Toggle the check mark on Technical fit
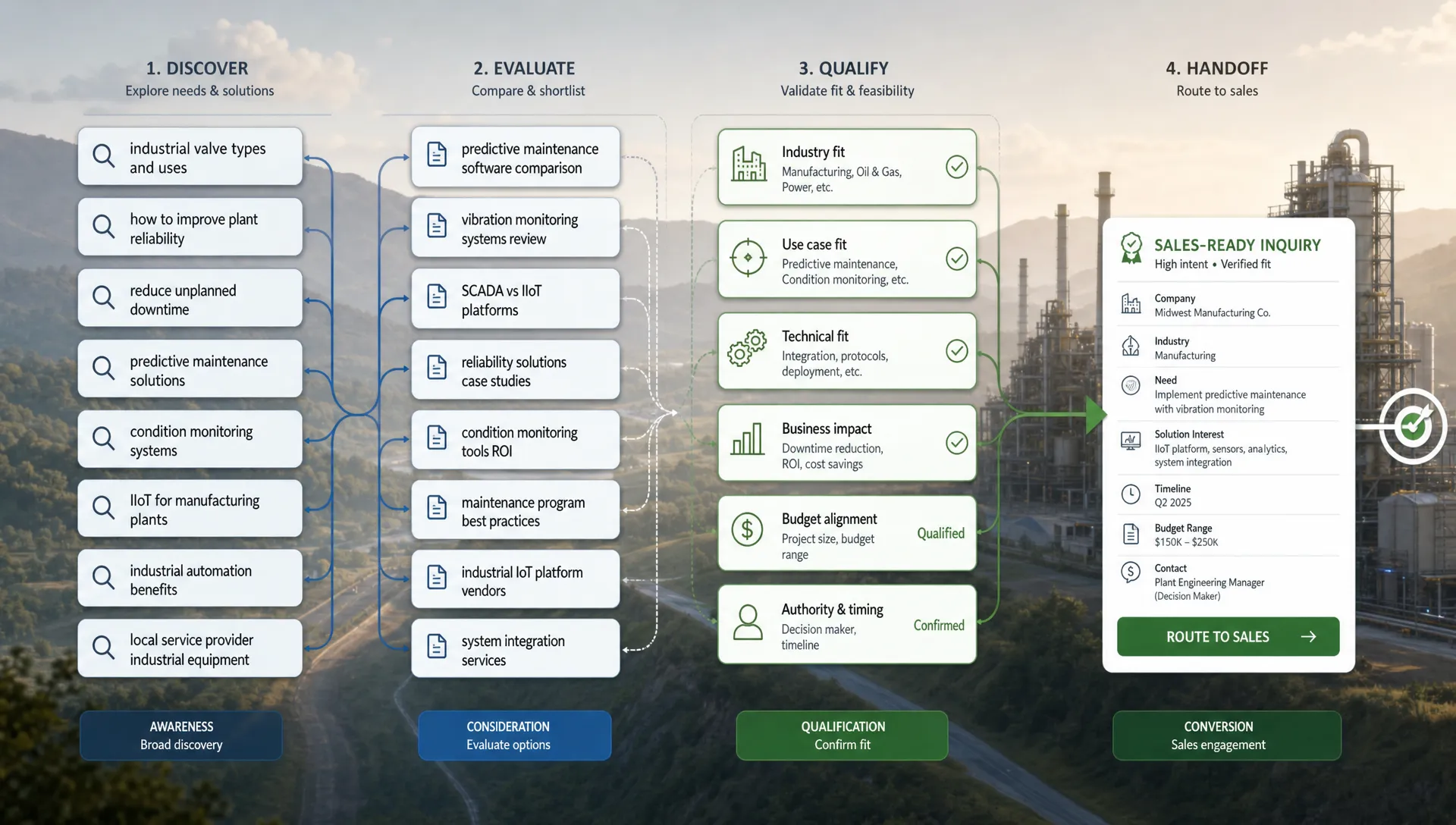The width and height of the screenshot is (1456, 825). (957, 351)
